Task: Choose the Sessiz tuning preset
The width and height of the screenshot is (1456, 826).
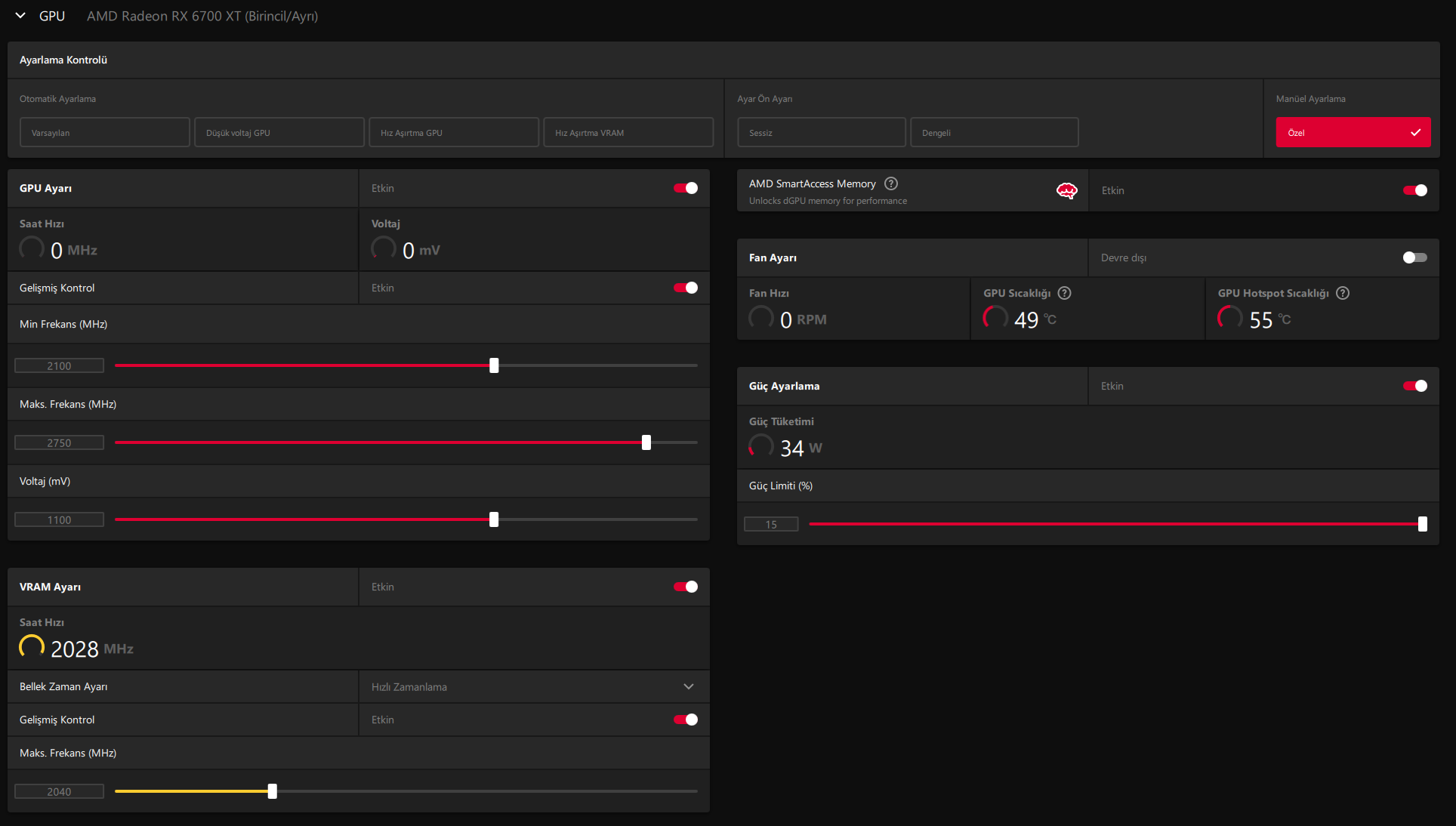Action: tap(822, 132)
